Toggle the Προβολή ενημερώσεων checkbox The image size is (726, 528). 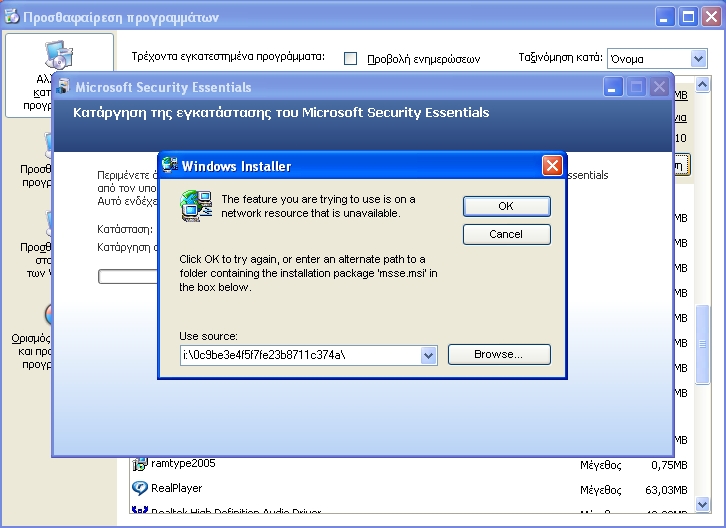[x=350, y=58]
